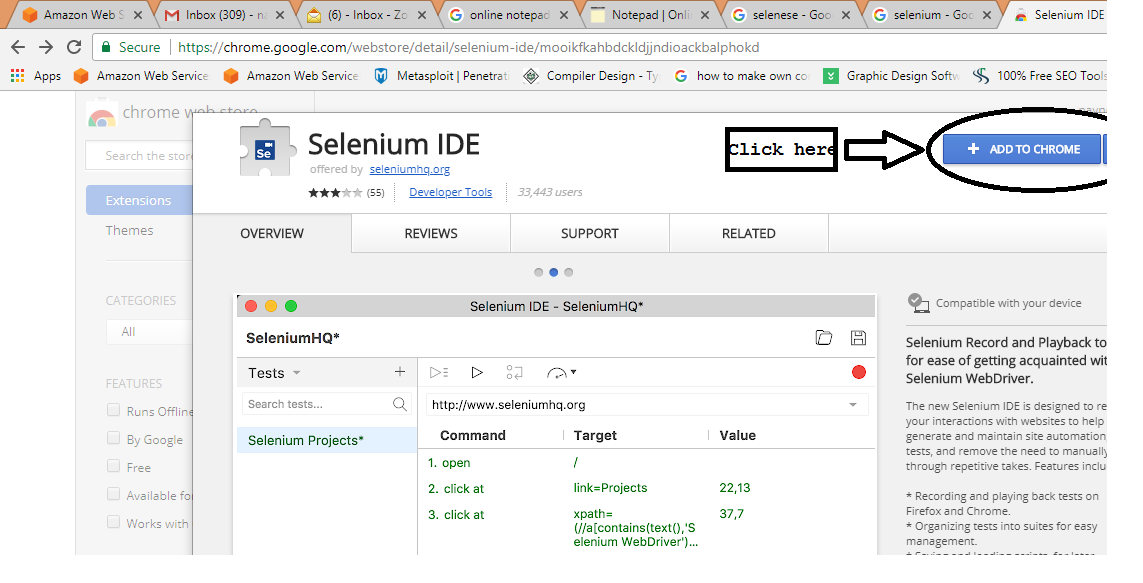Click the Command column header
This screenshot has height=583, width=1143.
(472, 435)
